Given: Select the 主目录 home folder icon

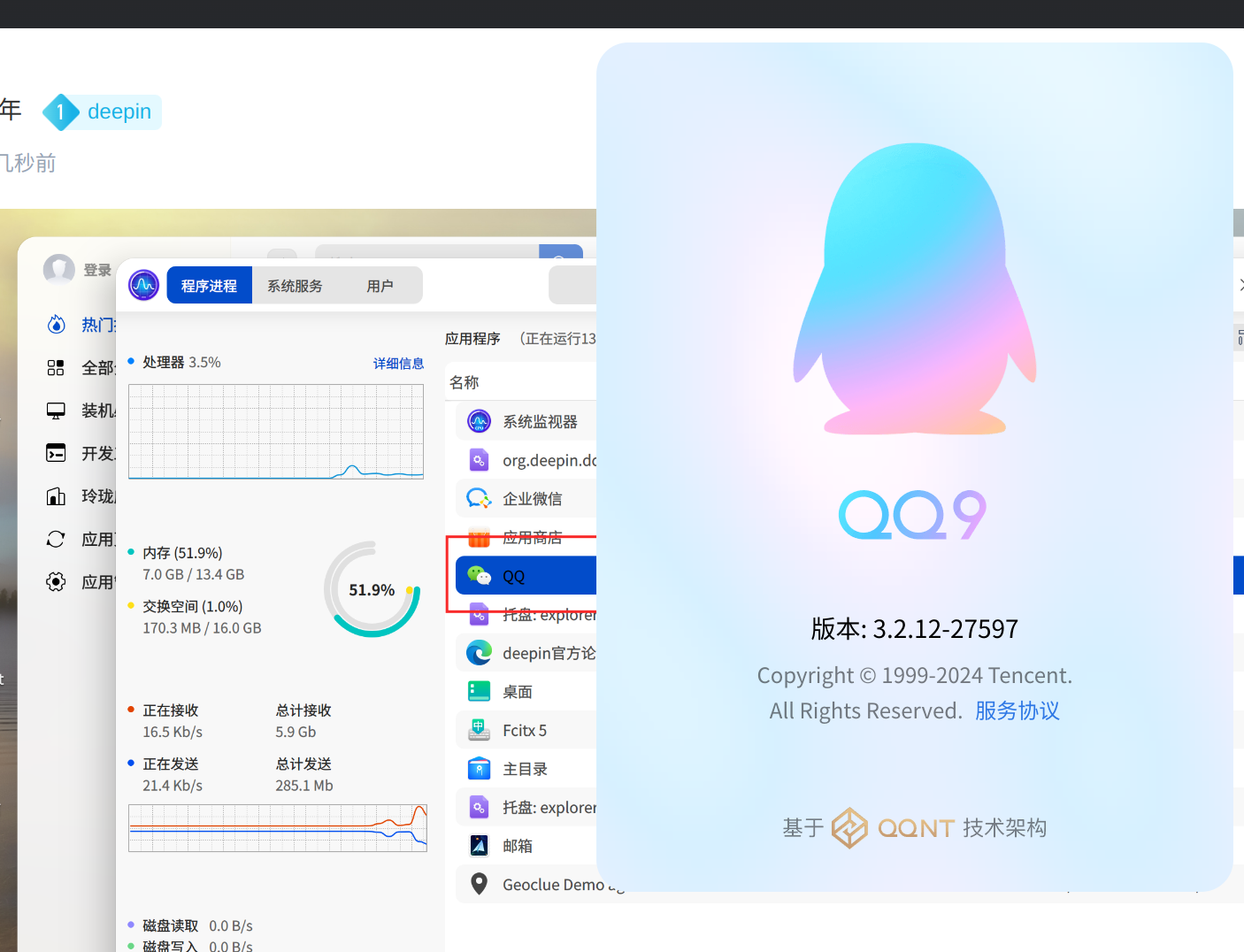Looking at the screenshot, I should (479, 769).
